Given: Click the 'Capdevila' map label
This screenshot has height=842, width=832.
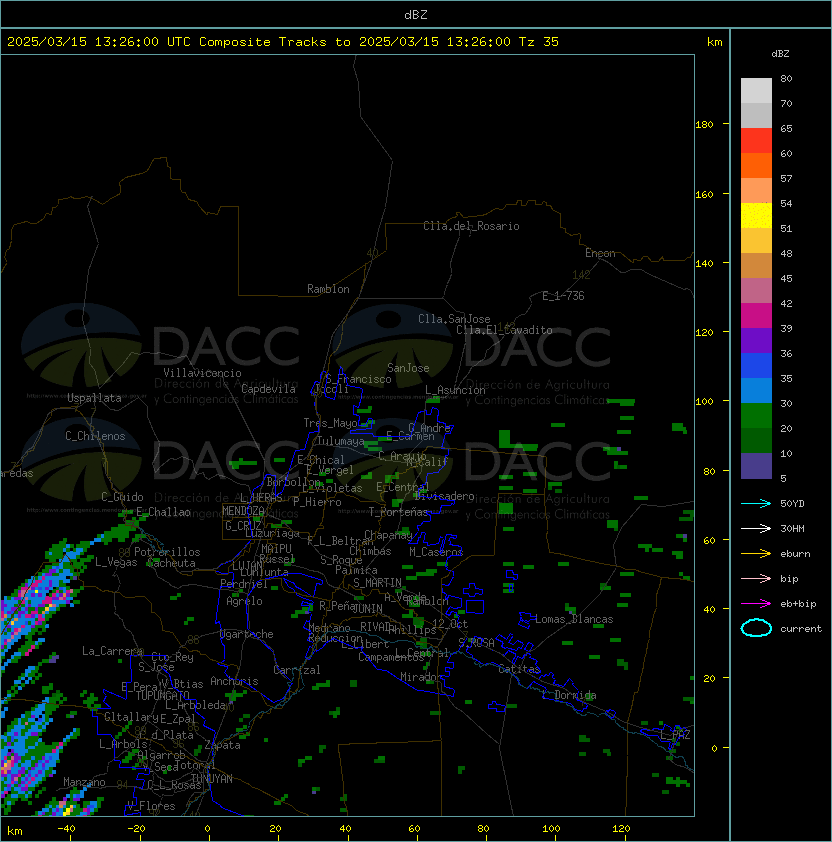Looking at the screenshot, I should coord(269,389).
